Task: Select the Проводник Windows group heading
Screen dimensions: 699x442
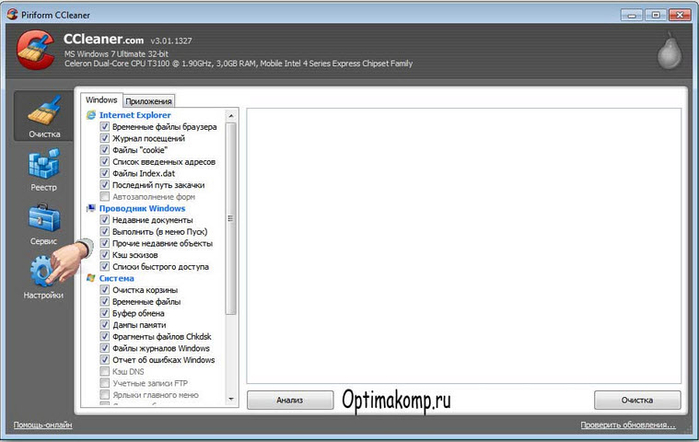Action: pos(142,208)
